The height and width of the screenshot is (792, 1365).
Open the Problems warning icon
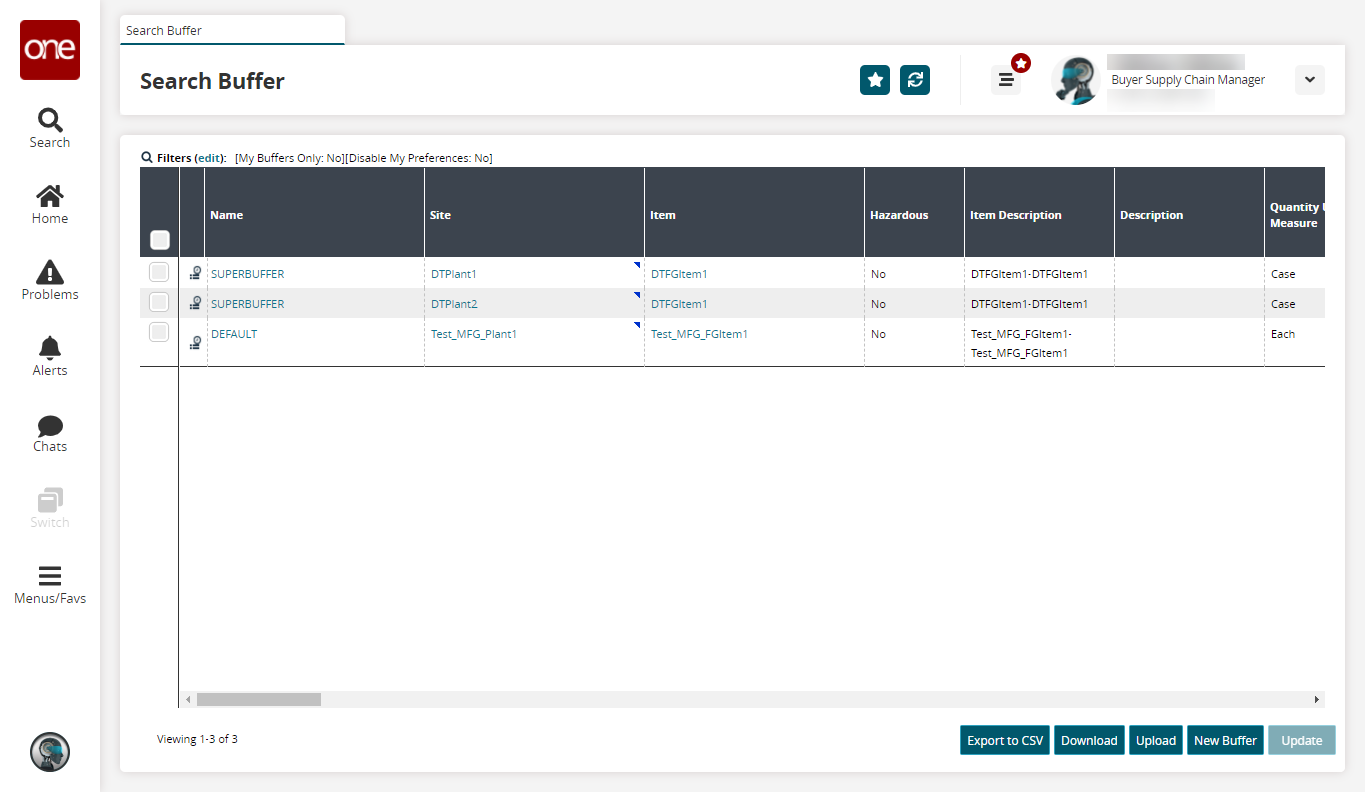(50, 280)
